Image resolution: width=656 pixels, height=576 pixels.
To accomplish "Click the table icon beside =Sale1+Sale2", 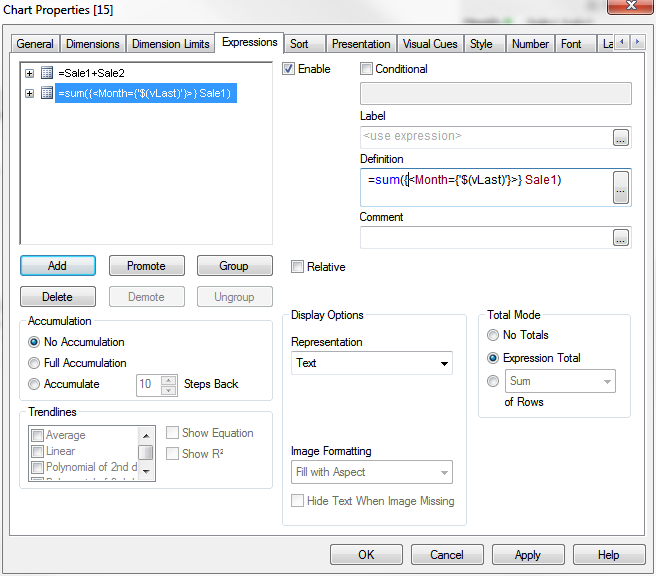I will (47, 73).
